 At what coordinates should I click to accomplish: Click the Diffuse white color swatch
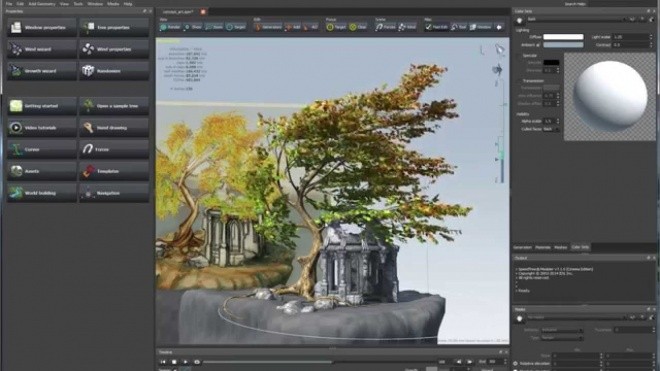pos(563,37)
